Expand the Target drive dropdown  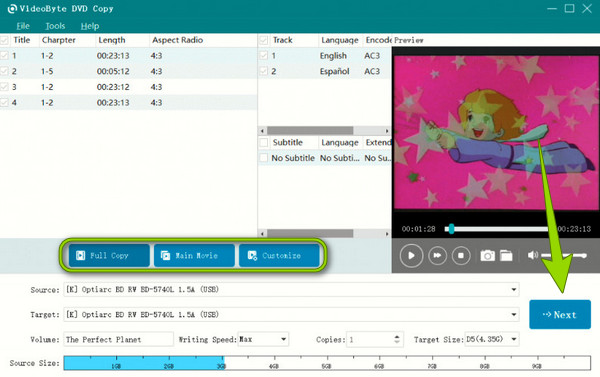pos(514,315)
